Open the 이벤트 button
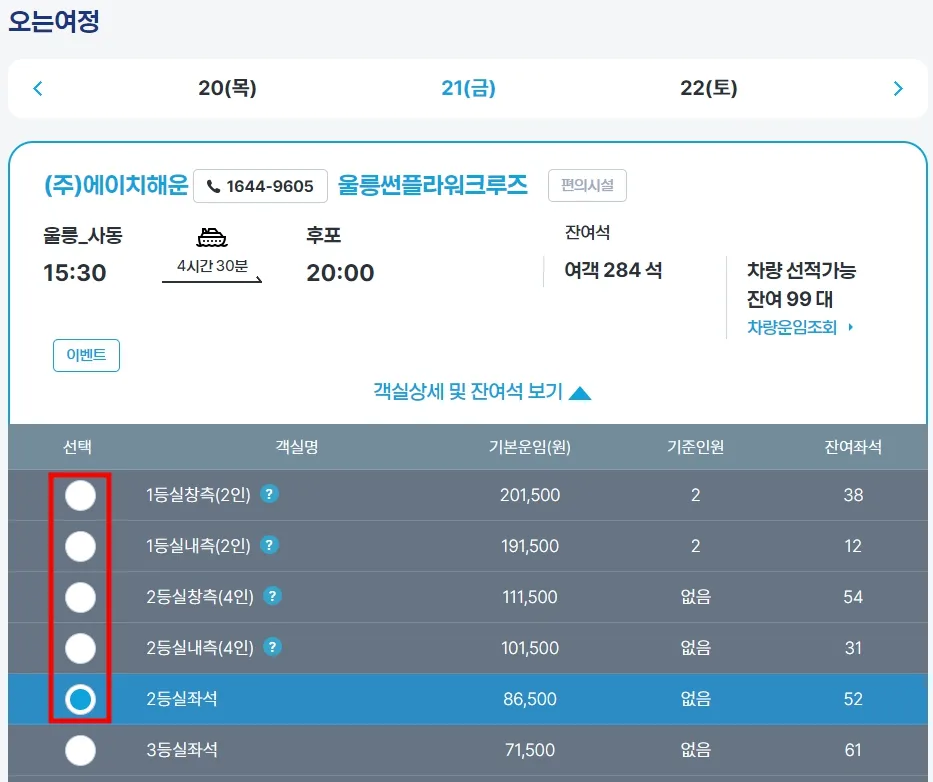Viewport: 933px width, 782px height. [x=86, y=355]
